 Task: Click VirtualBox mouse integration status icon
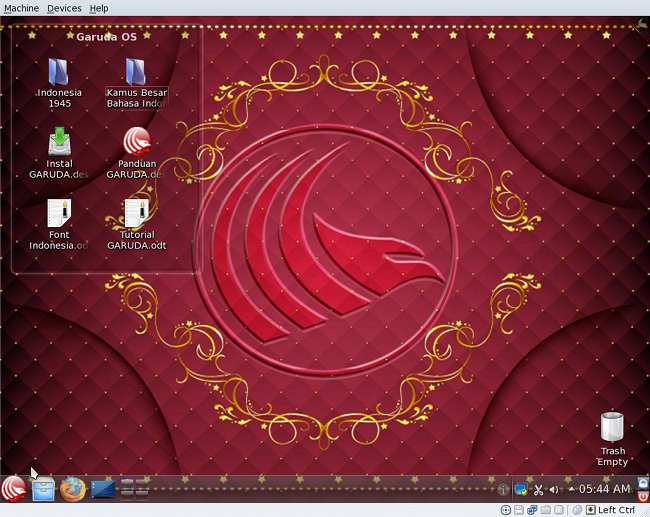point(577,510)
